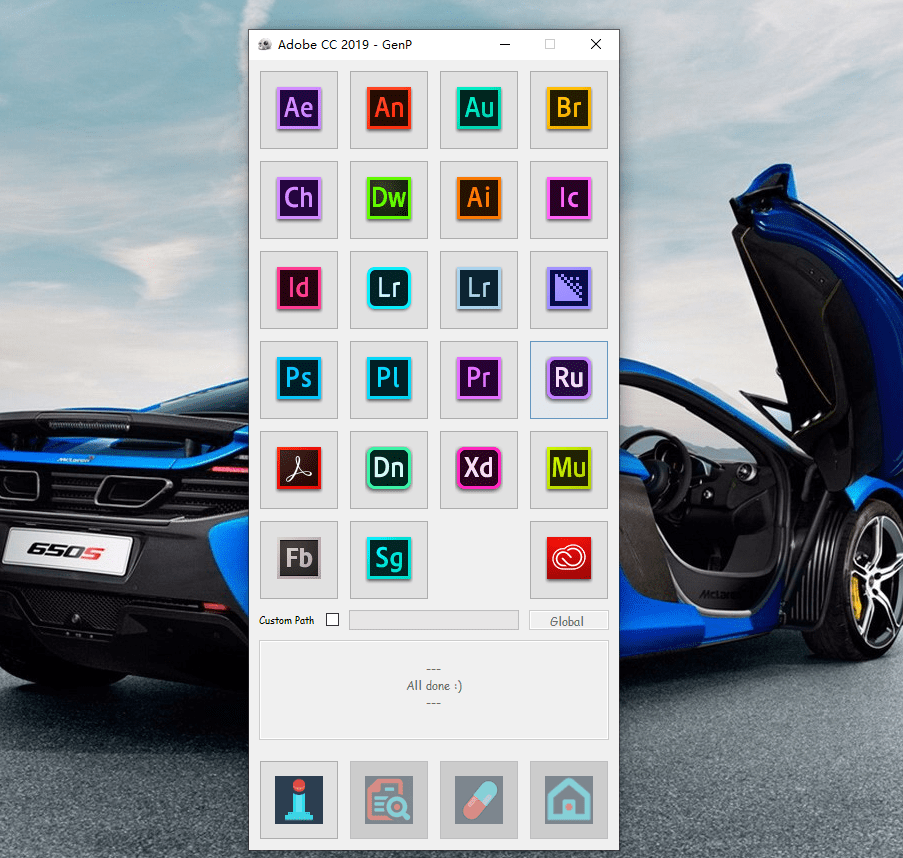Close the Adobe CC 2019 GenP window

click(x=596, y=44)
